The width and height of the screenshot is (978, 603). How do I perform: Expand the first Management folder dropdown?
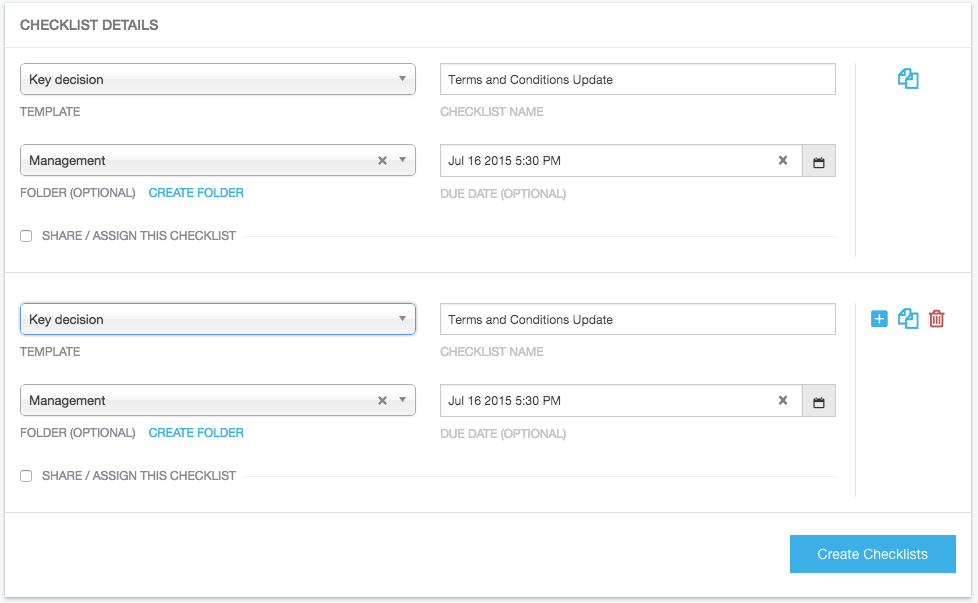tap(402, 161)
